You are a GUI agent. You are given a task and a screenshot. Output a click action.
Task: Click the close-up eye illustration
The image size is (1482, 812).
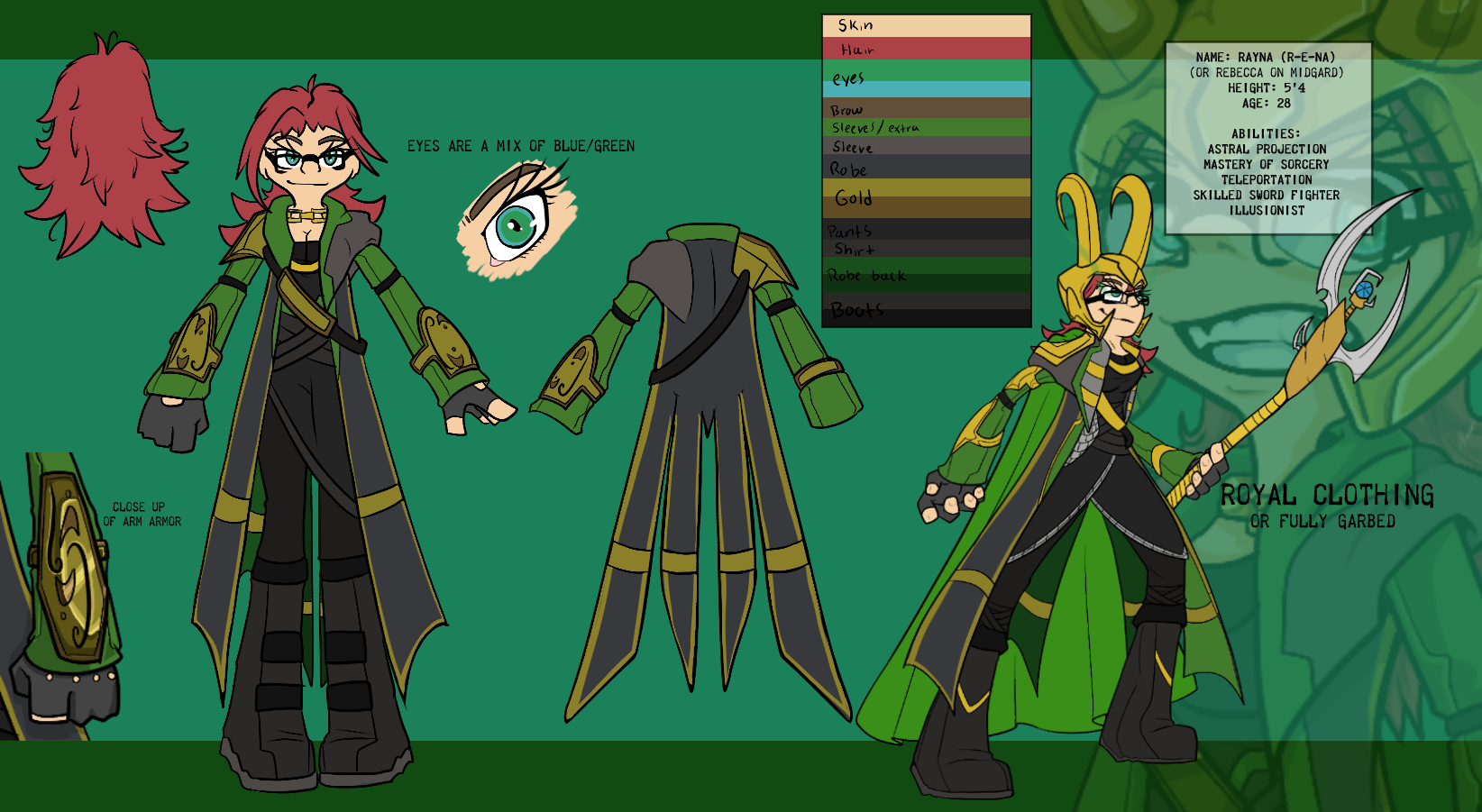click(x=517, y=220)
